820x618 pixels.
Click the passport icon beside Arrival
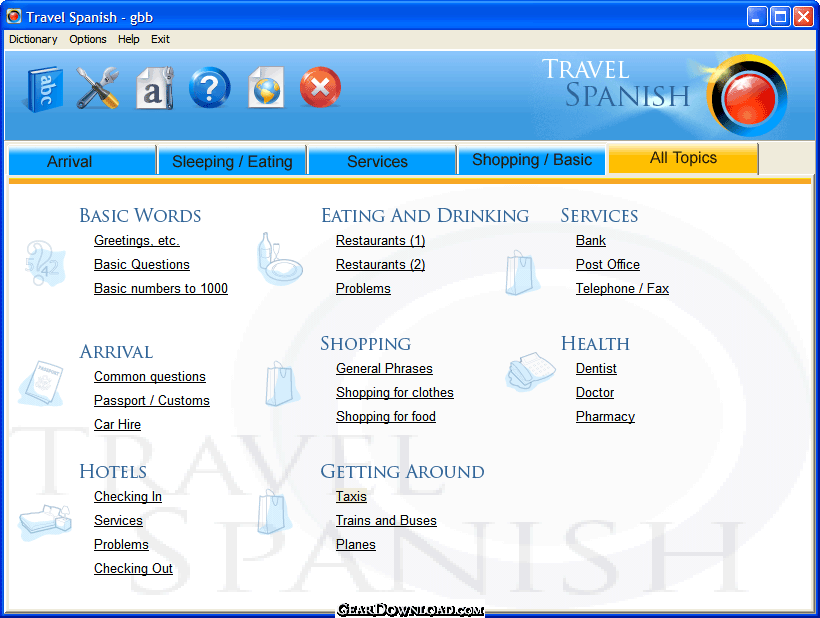coord(41,383)
